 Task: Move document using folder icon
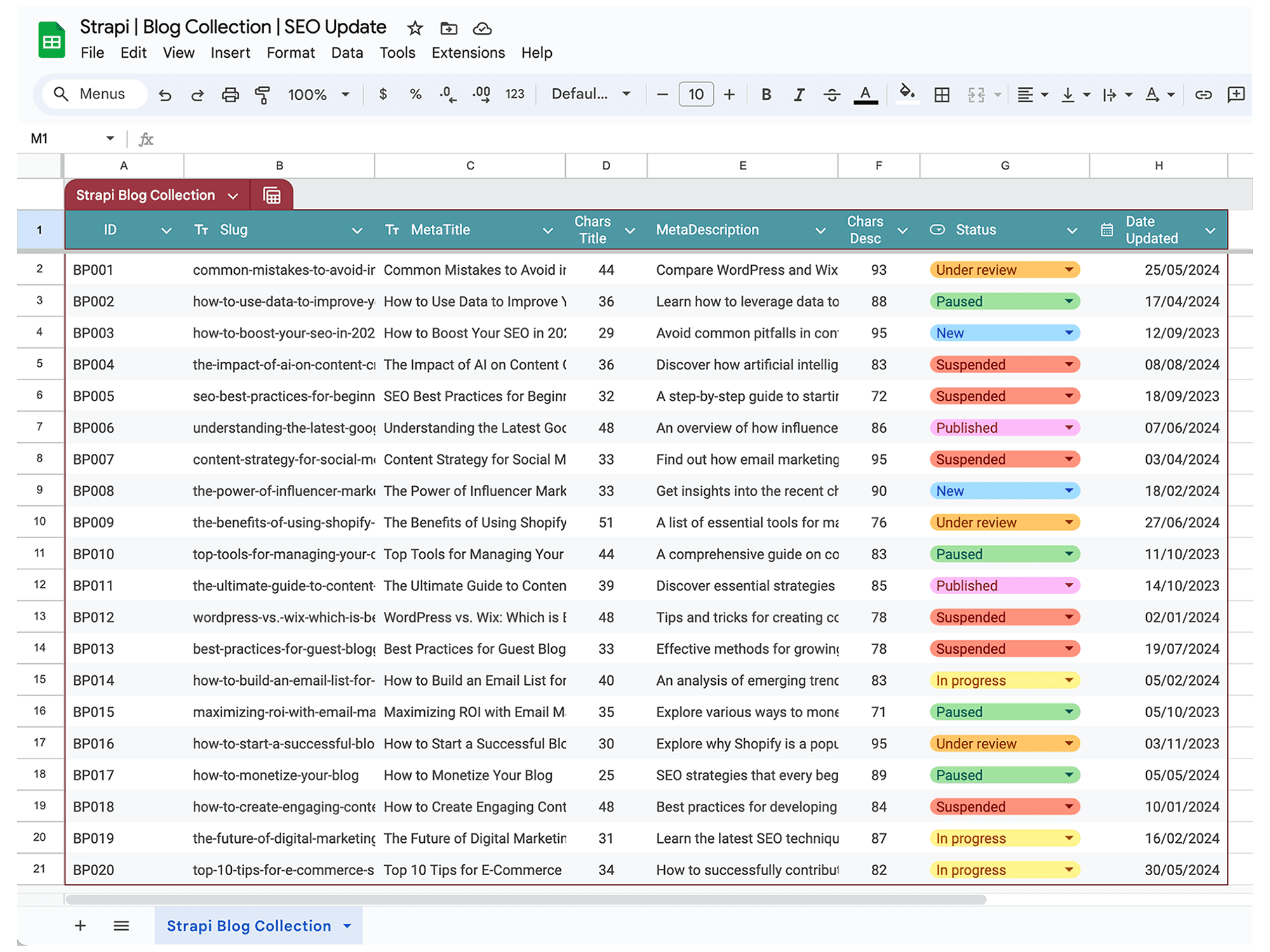click(x=448, y=29)
